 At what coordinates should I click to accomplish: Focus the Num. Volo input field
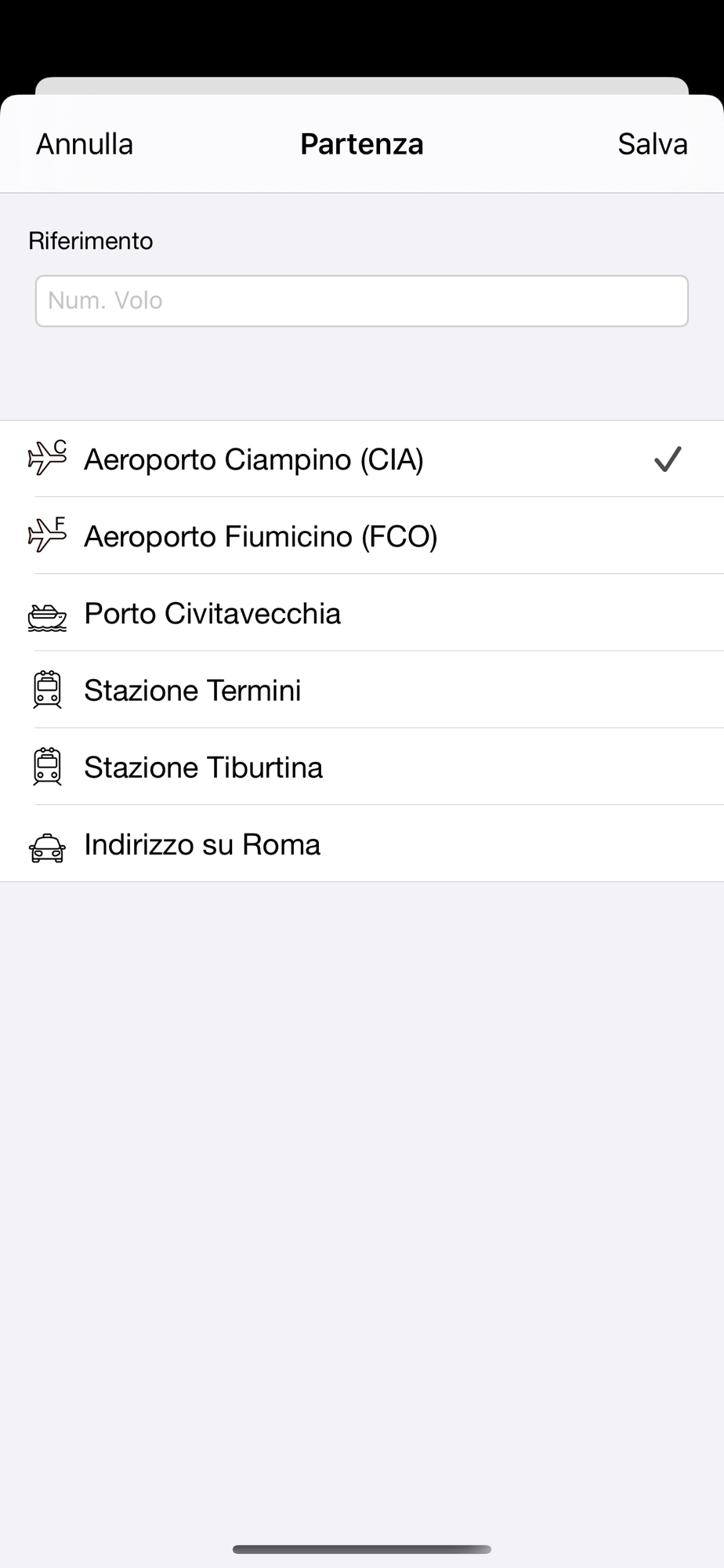click(x=362, y=301)
